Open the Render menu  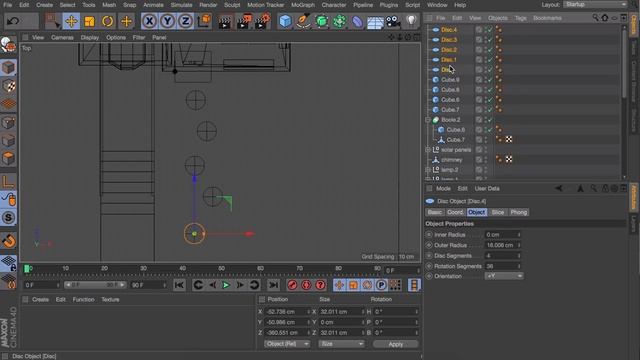tap(208, 5)
